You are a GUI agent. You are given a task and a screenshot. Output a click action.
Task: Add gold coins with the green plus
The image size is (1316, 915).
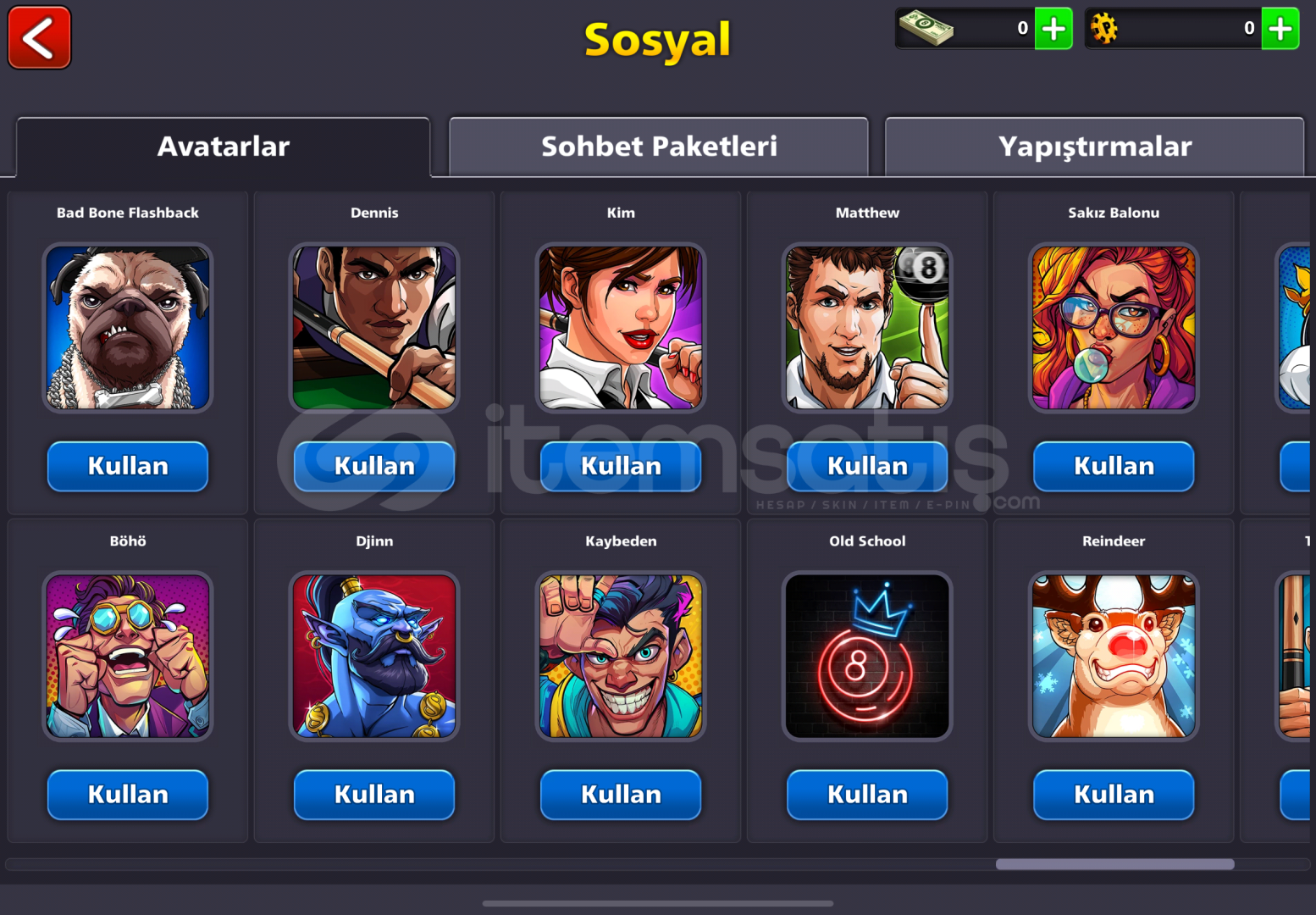1280,29
